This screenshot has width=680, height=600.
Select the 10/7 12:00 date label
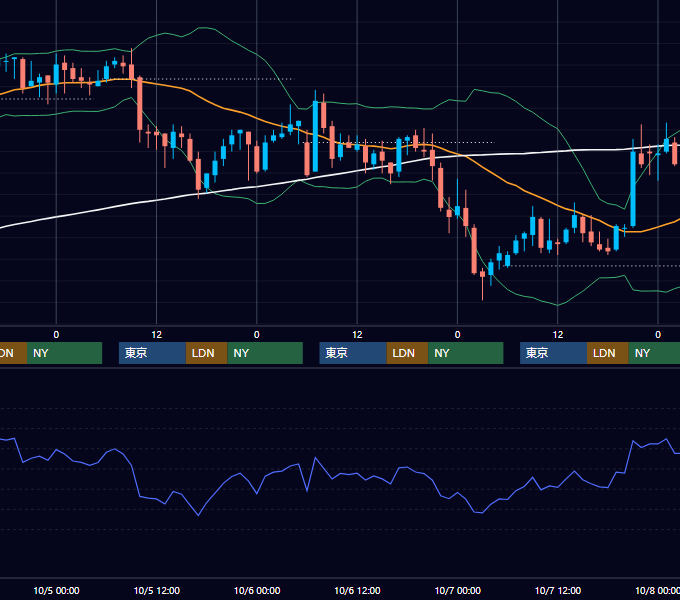pyautogui.click(x=558, y=590)
